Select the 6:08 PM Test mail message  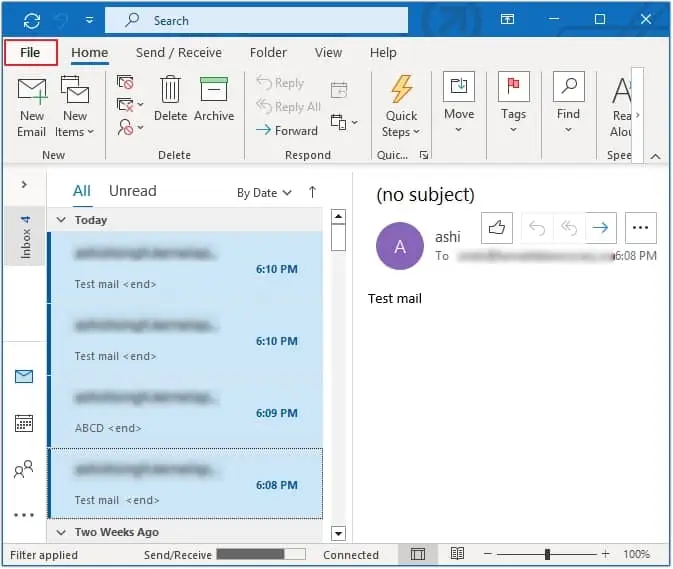(186, 484)
